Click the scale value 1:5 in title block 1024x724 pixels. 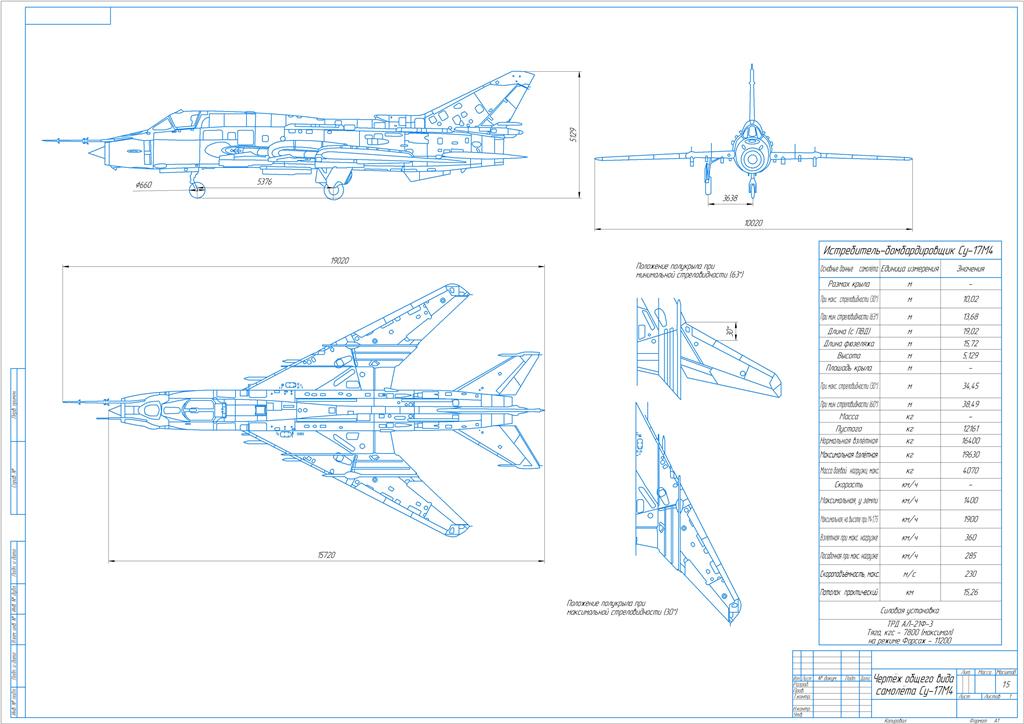[x=1006, y=685]
